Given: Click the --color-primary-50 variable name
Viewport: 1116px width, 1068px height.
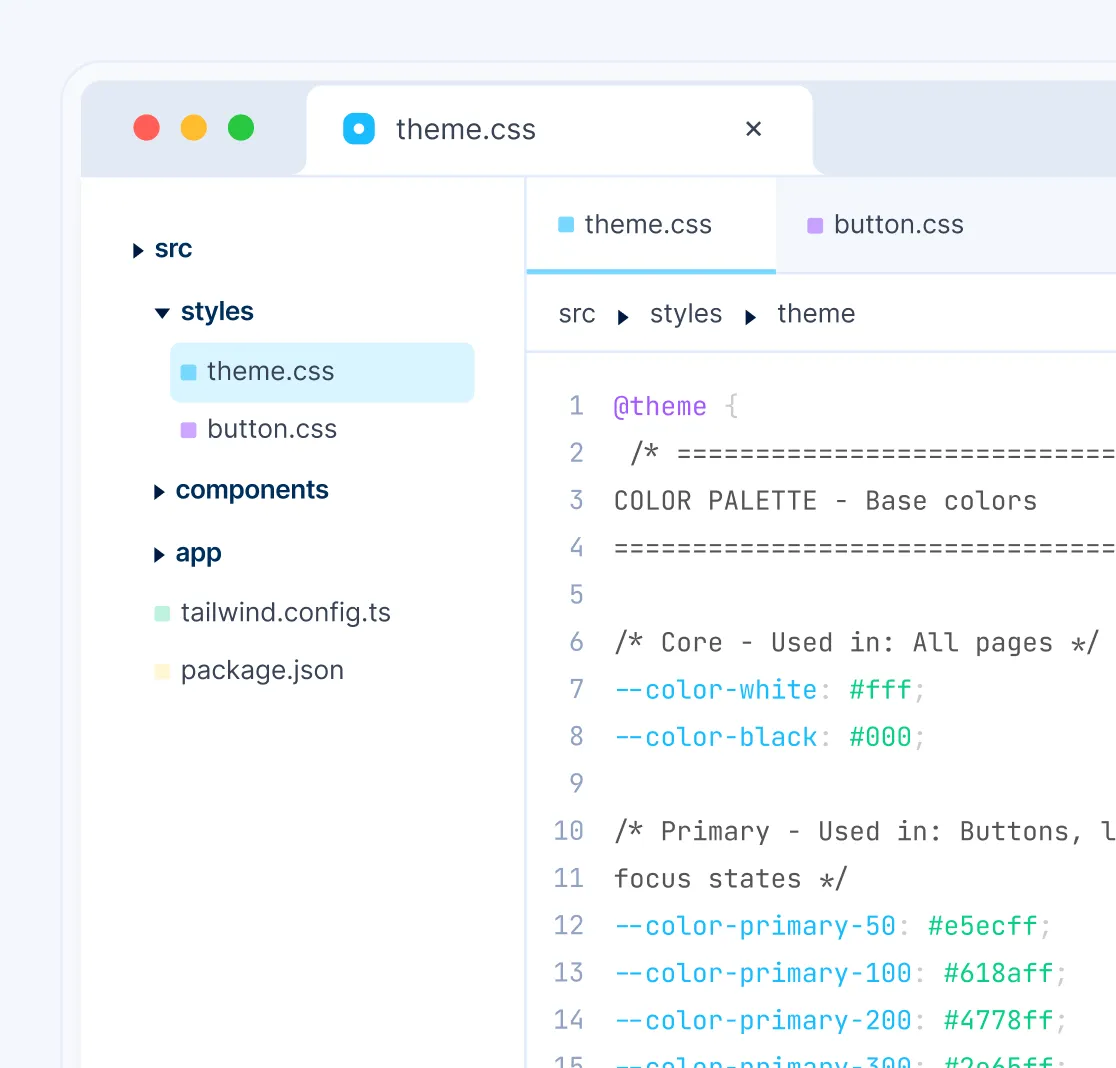Looking at the screenshot, I should point(755,926).
